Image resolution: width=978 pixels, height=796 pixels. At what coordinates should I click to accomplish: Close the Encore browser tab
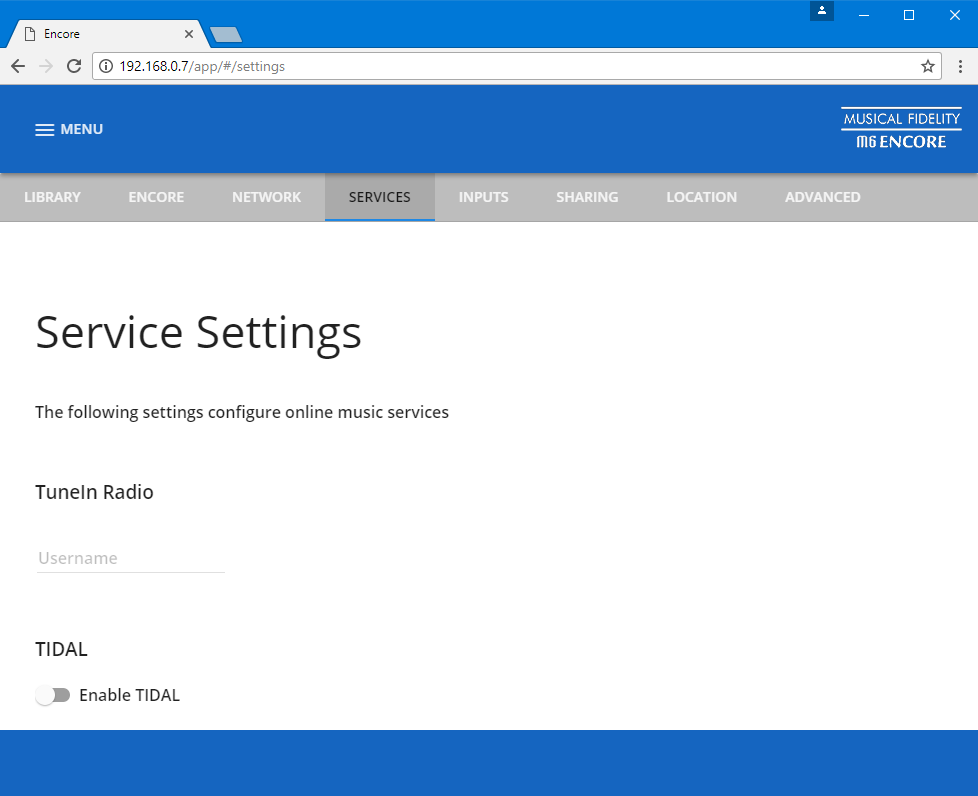coord(189,33)
